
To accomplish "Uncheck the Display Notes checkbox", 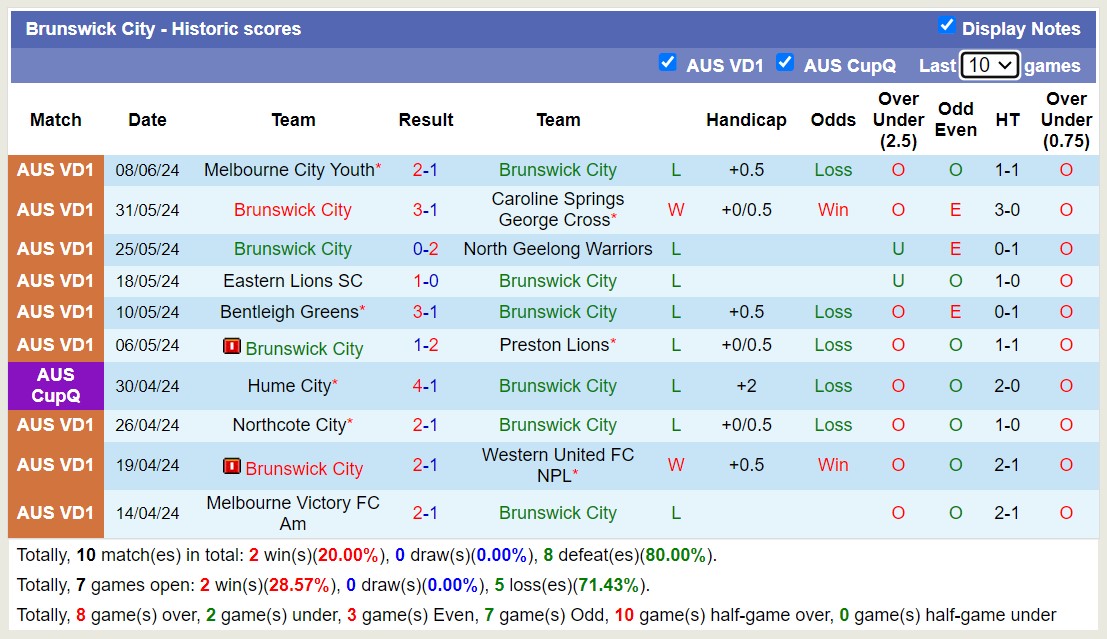I will [x=947, y=25].
